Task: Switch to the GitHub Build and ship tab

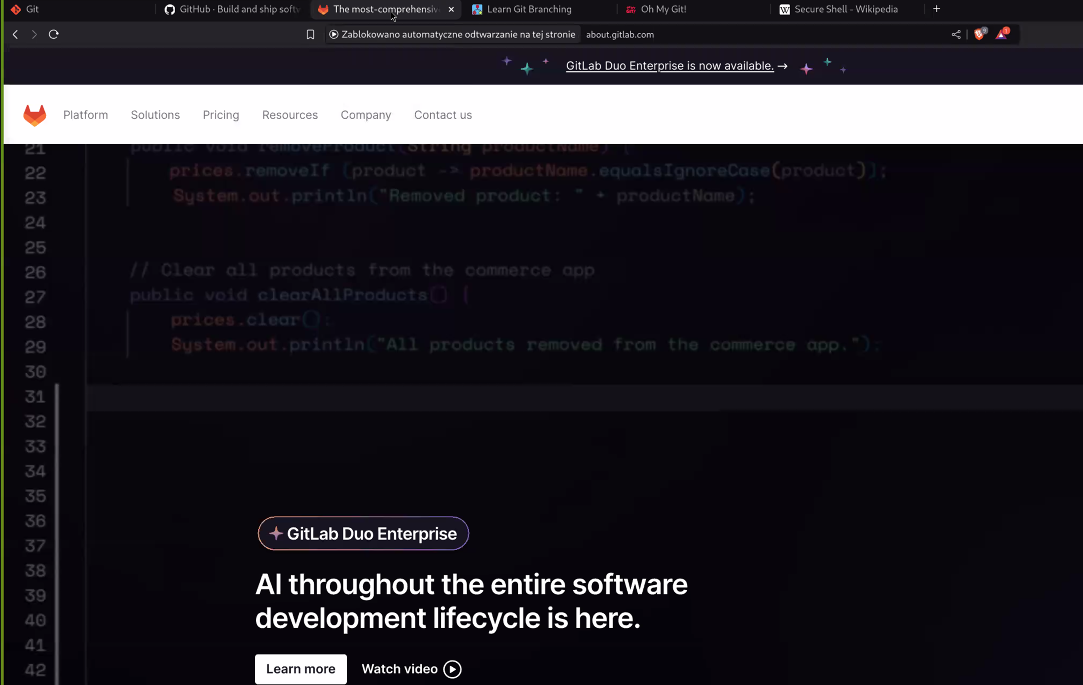Action: (232, 9)
